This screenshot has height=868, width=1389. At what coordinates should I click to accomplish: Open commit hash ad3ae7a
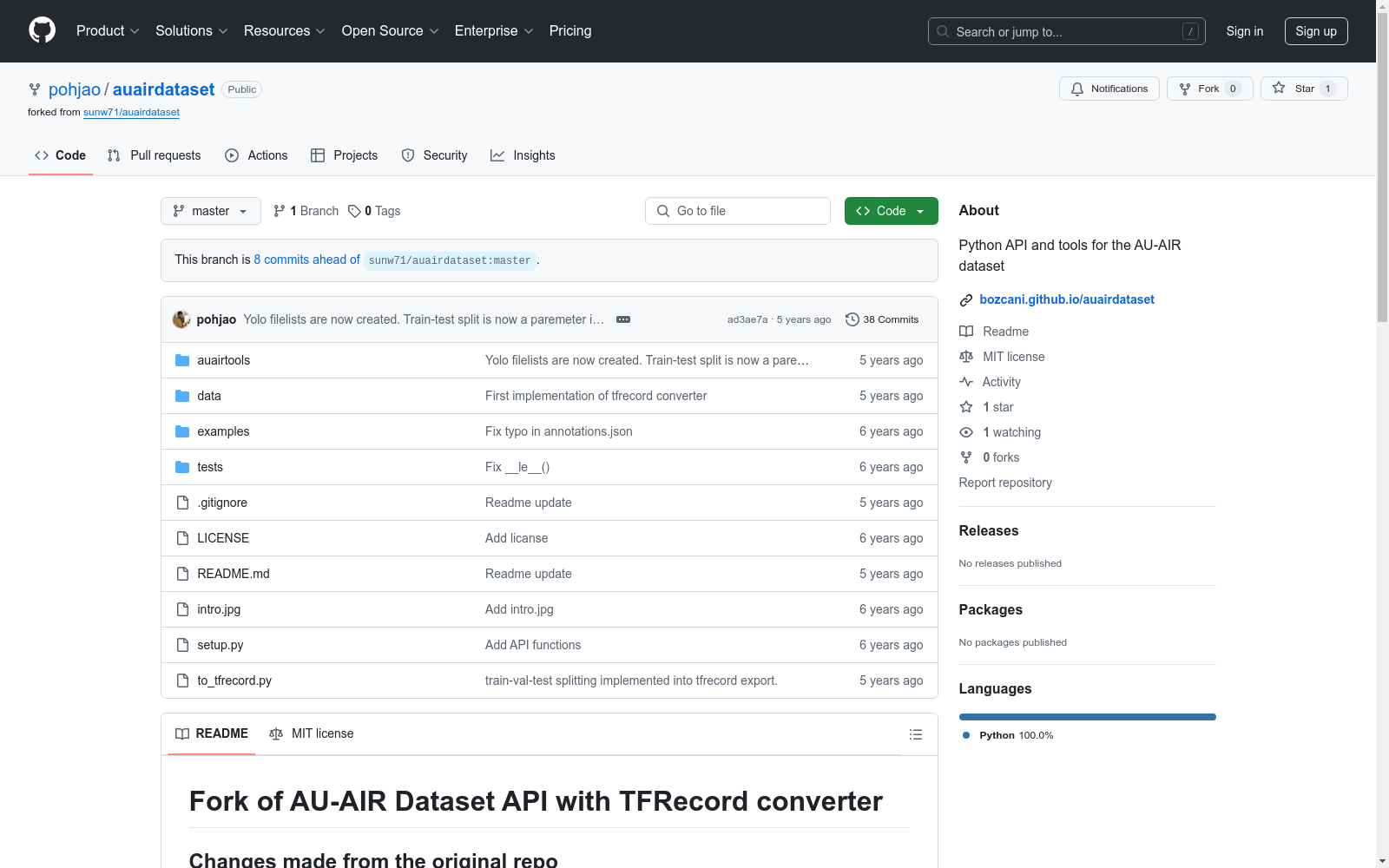point(747,319)
